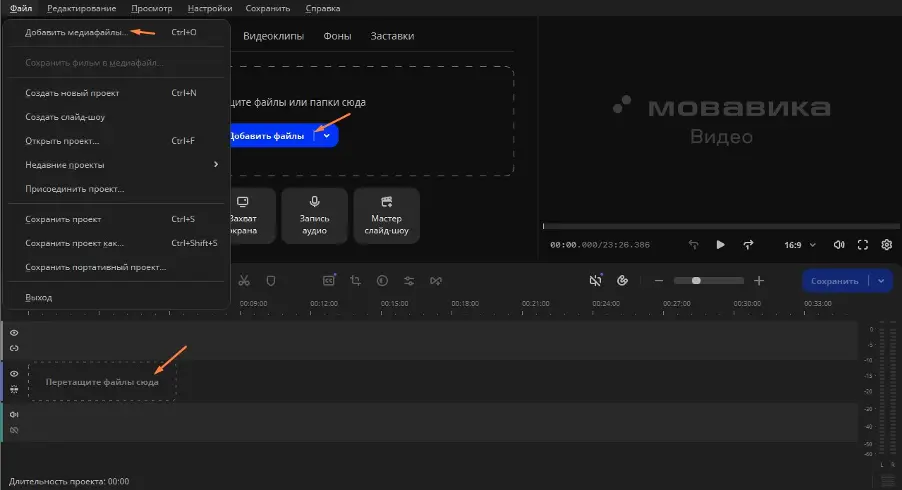Open the Сохранить menu in menu bar

(267, 8)
